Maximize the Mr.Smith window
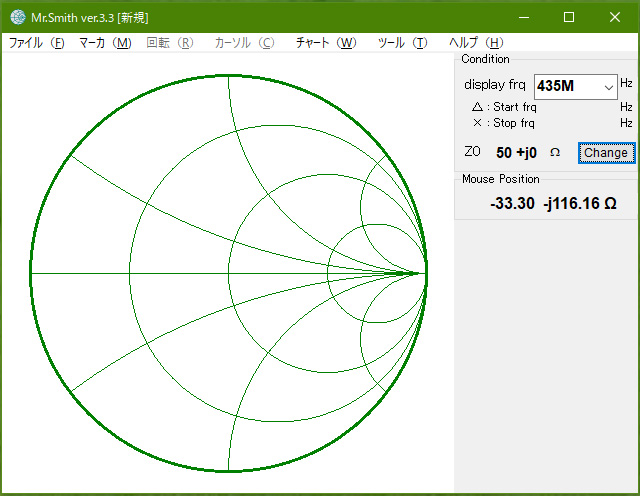The height and width of the screenshot is (496, 640). [x=569, y=17]
